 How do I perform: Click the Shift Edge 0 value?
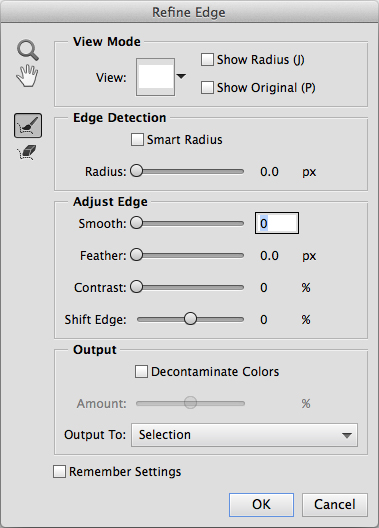(264, 320)
